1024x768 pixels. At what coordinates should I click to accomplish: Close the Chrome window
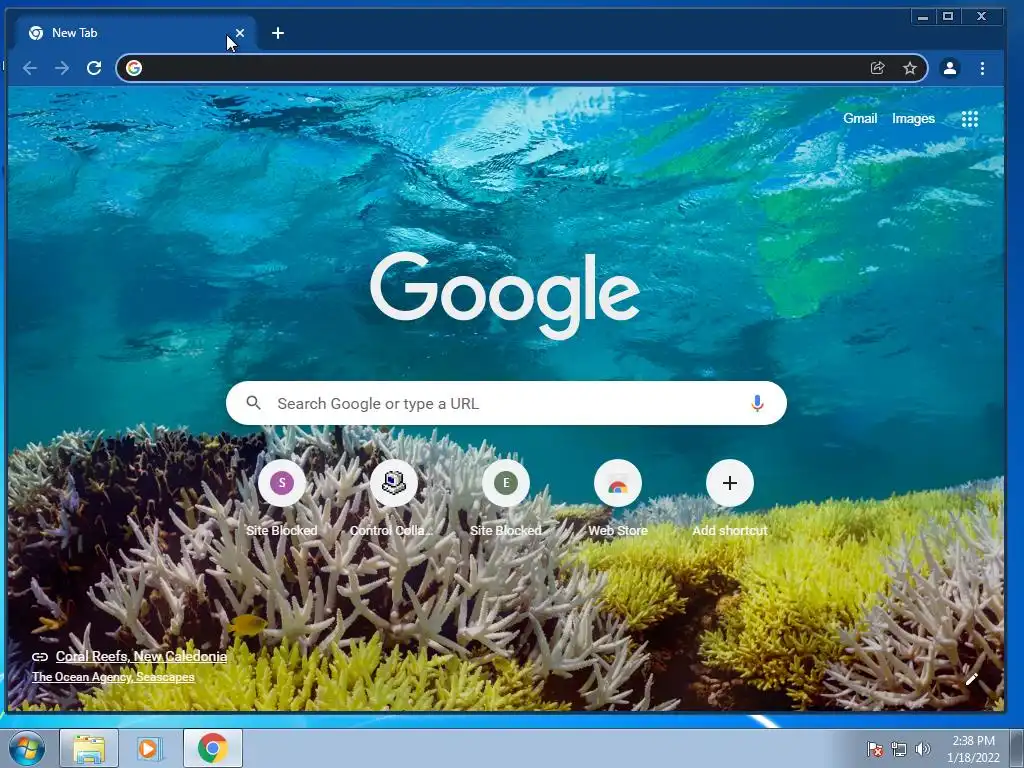pos(981,17)
